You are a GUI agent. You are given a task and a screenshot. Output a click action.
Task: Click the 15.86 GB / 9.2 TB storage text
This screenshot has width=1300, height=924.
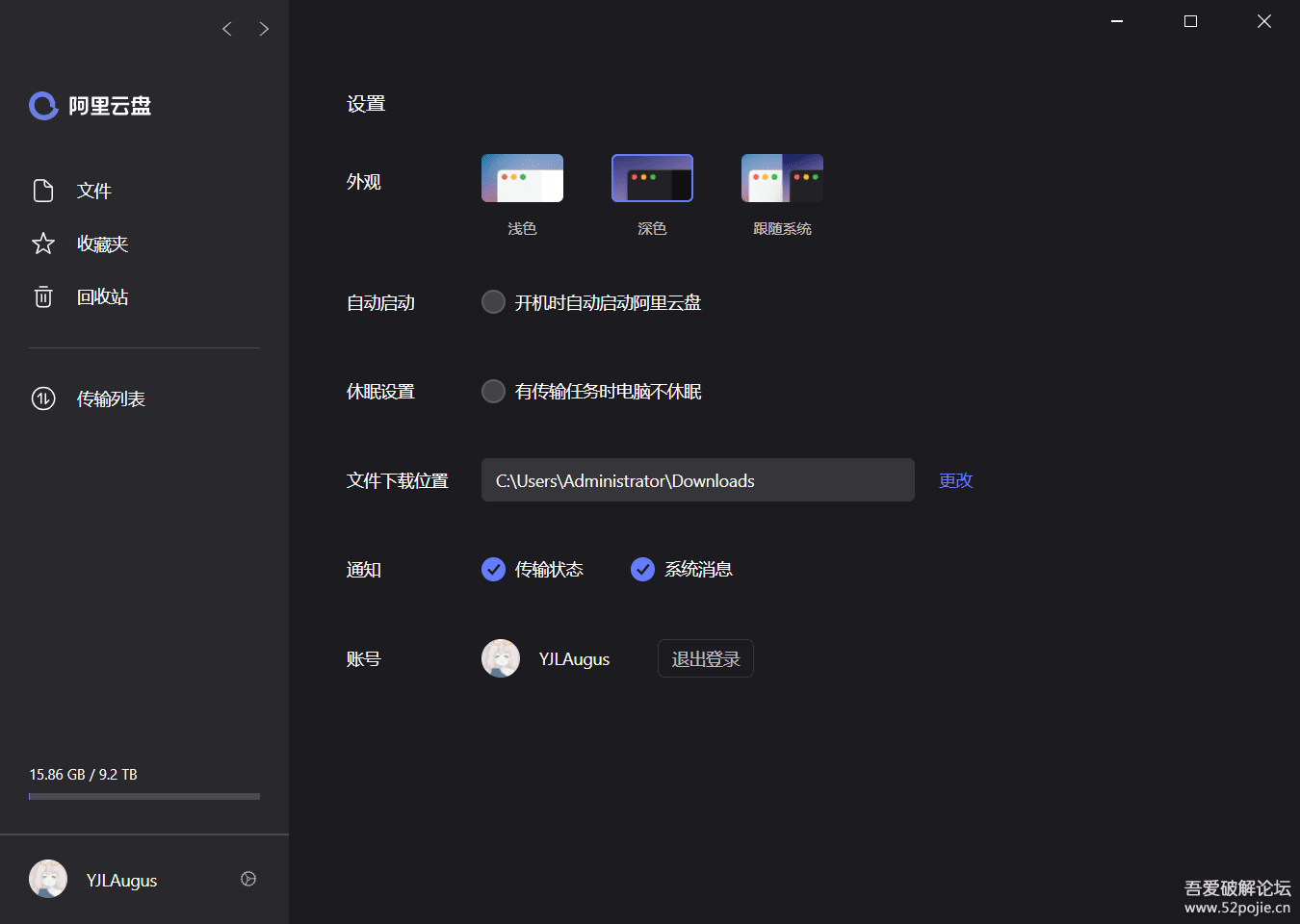pyautogui.click(x=83, y=775)
